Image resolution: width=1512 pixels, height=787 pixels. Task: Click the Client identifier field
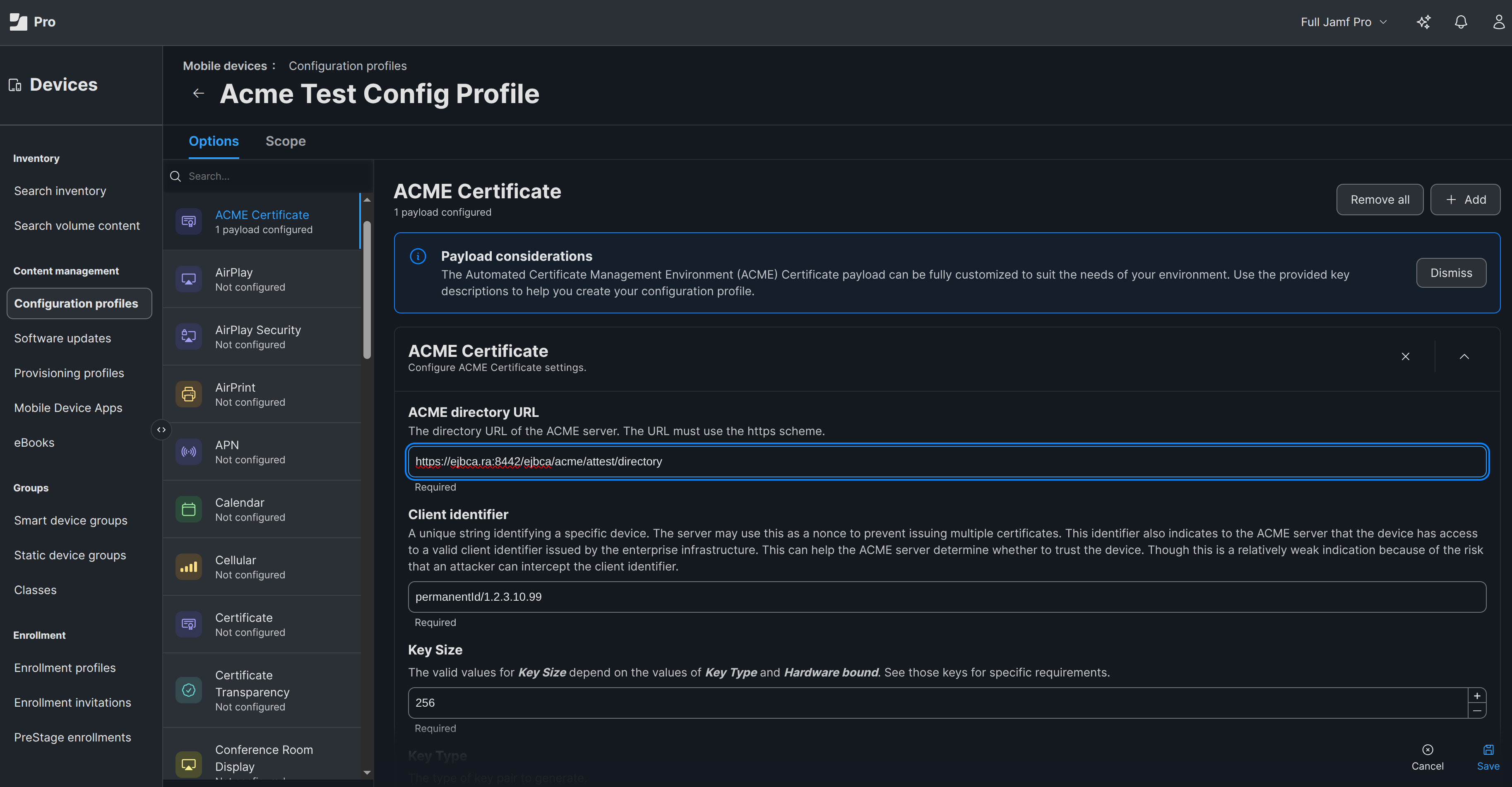click(947, 597)
